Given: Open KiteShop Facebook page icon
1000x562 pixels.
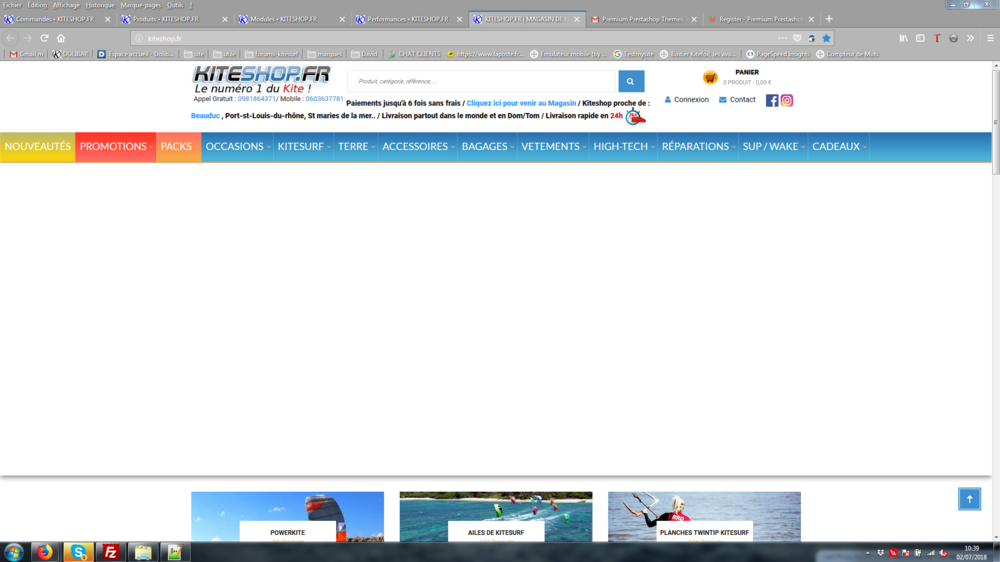Looking at the screenshot, I should coord(772,100).
